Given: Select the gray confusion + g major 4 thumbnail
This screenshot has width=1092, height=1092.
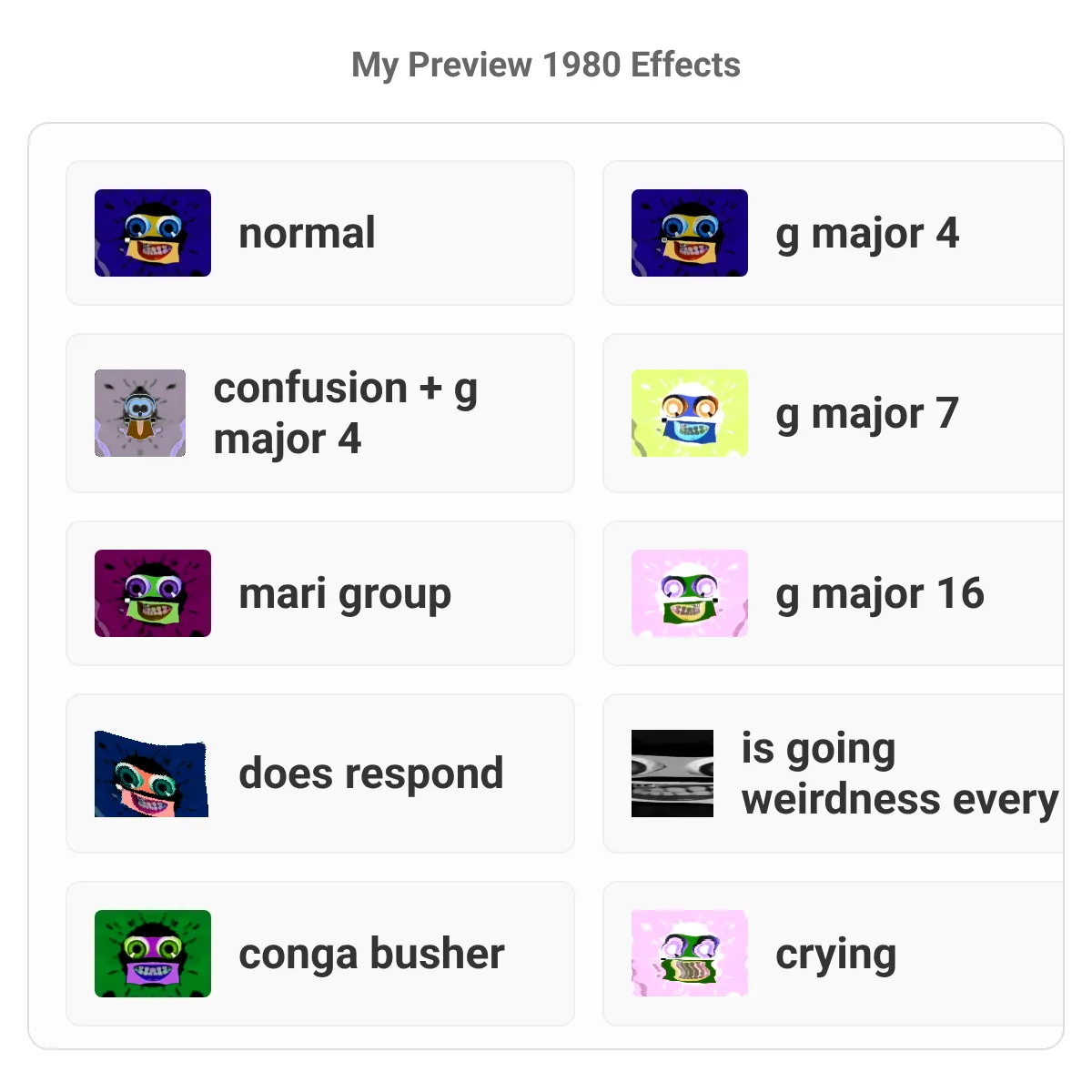Looking at the screenshot, I should tap(140, 413).
